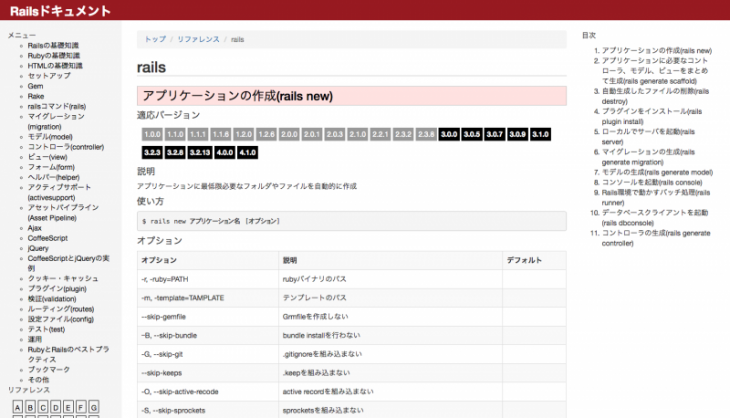730x418 pixels.
Task: Select reference index letter B
Action: [30, 407]
